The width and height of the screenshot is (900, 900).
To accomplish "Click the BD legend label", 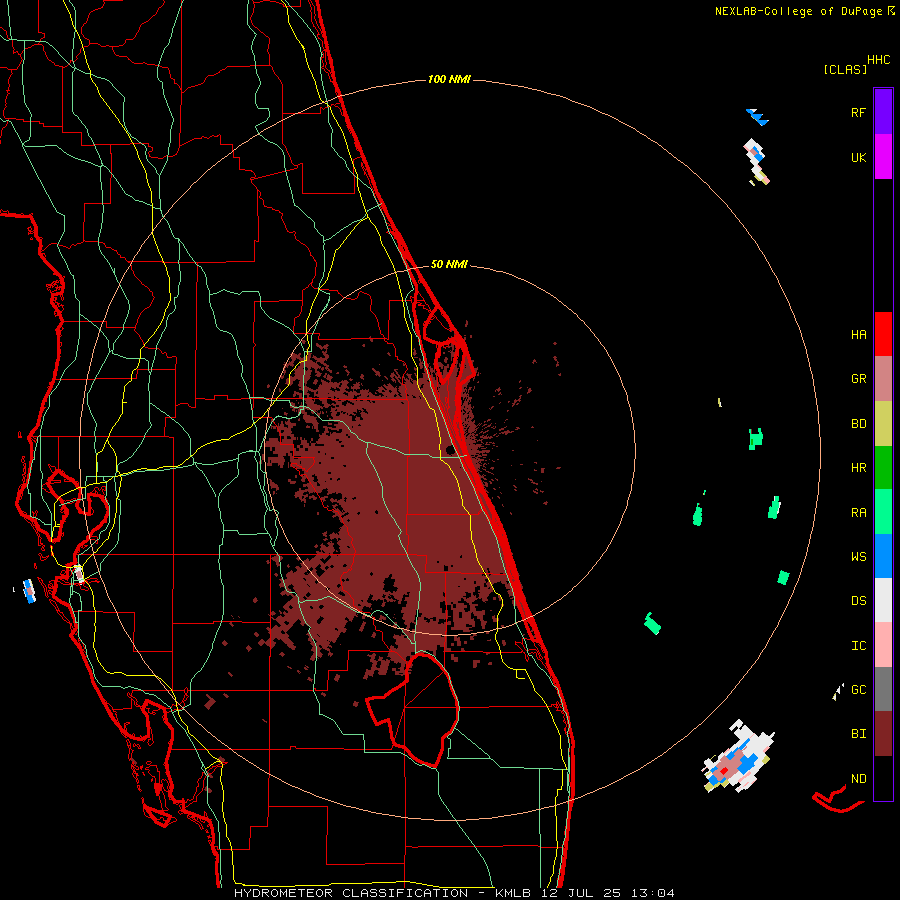I will 858,424.
